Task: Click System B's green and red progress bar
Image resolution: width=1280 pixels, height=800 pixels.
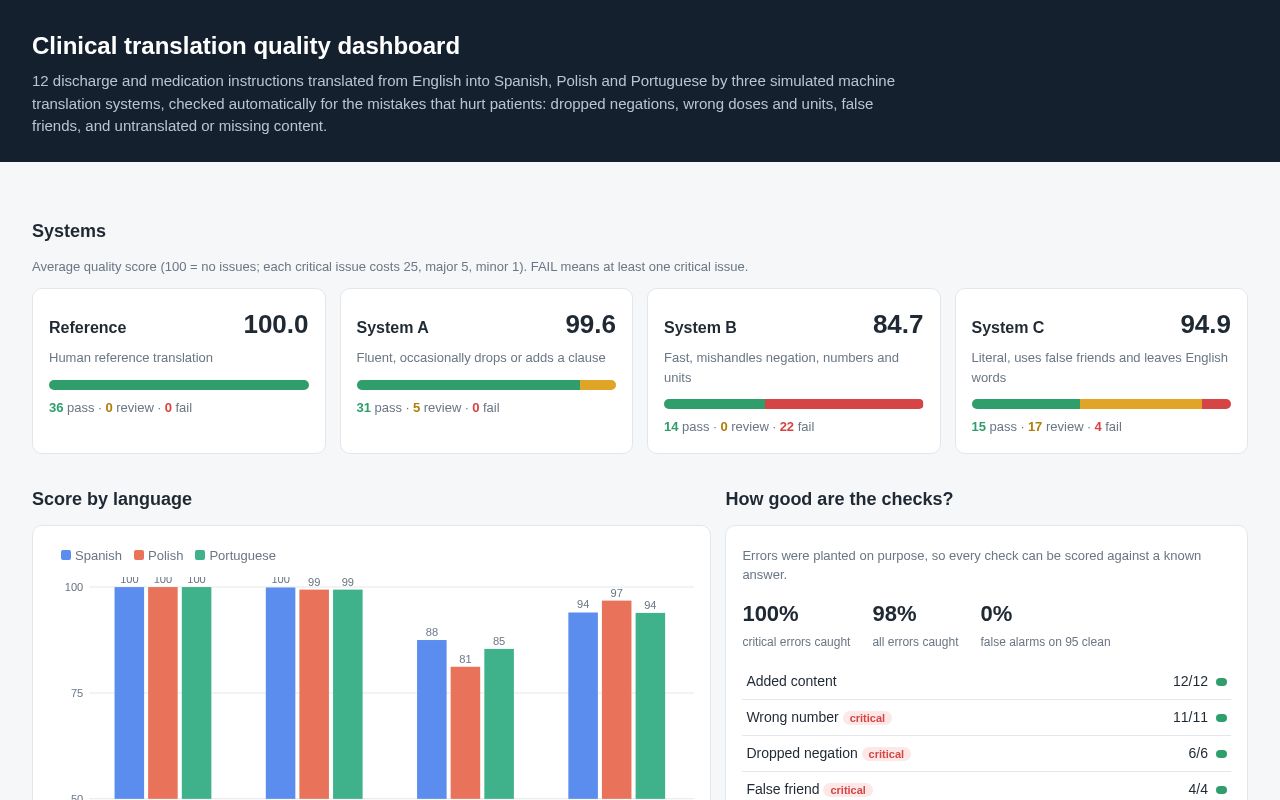Action: coord(793,404)
